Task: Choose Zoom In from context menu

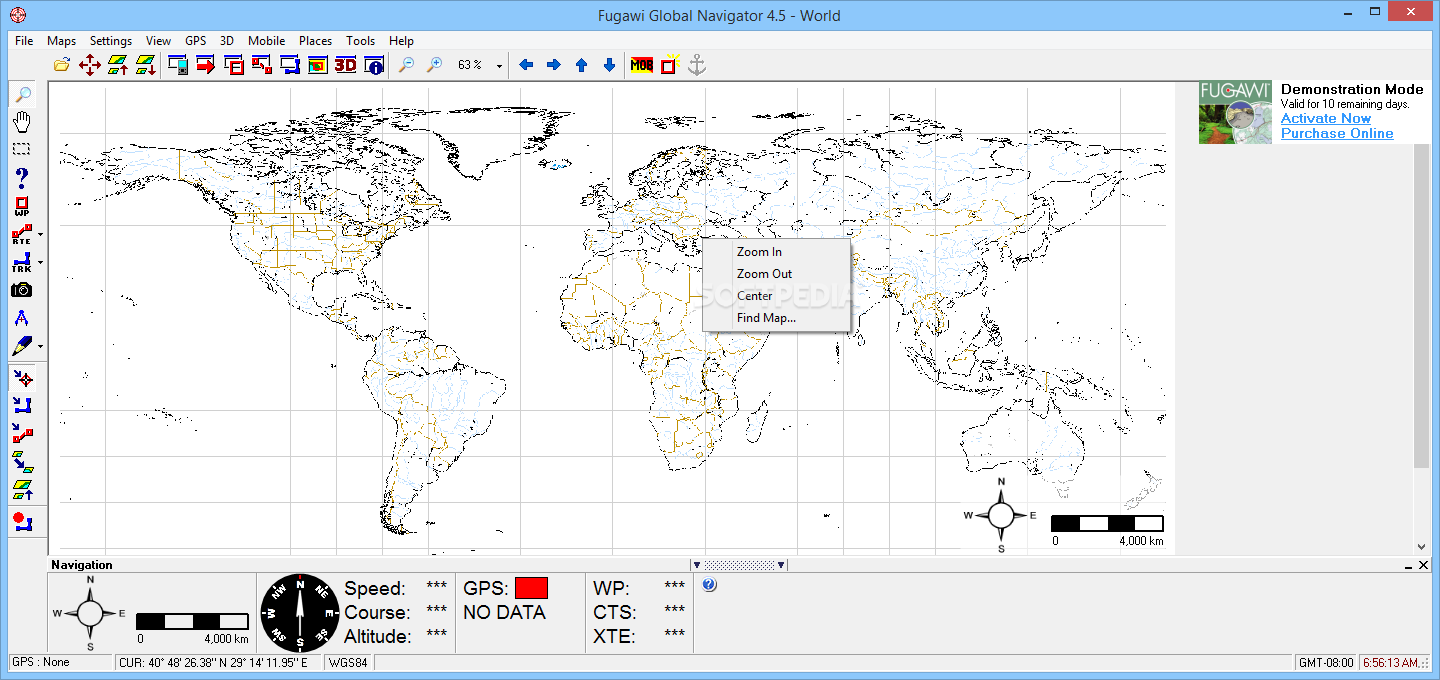Action: tap(776, 252)
